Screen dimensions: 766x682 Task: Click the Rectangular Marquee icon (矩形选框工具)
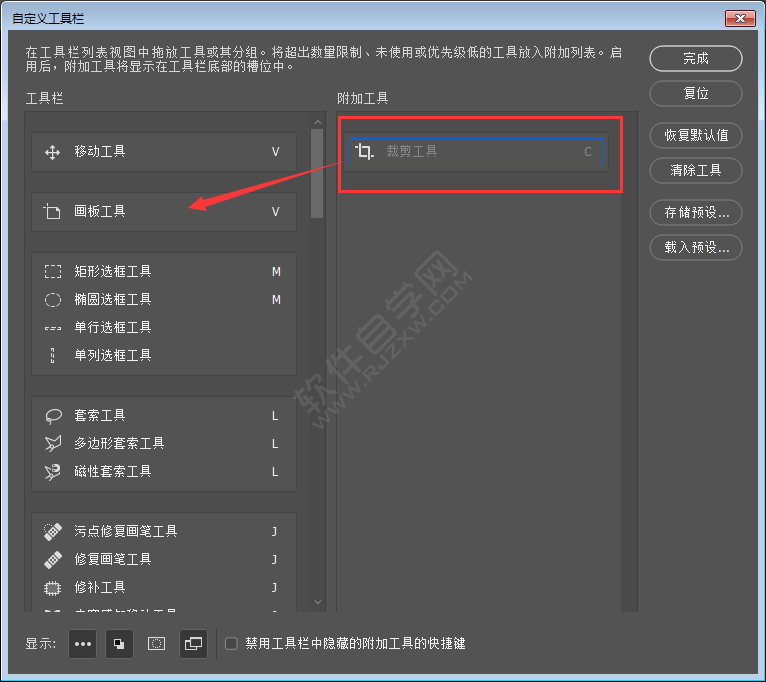coord(53,272)
